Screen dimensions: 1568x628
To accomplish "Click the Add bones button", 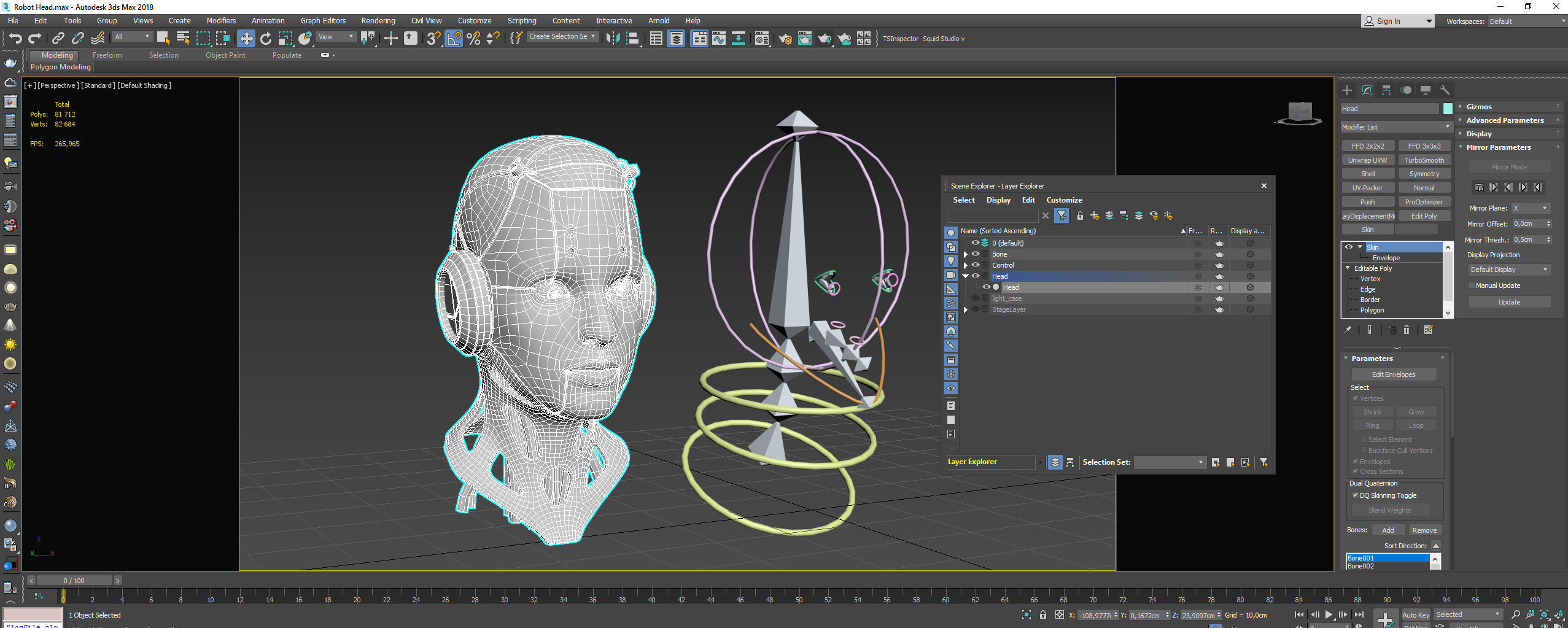I will (x=1388, y=530).
